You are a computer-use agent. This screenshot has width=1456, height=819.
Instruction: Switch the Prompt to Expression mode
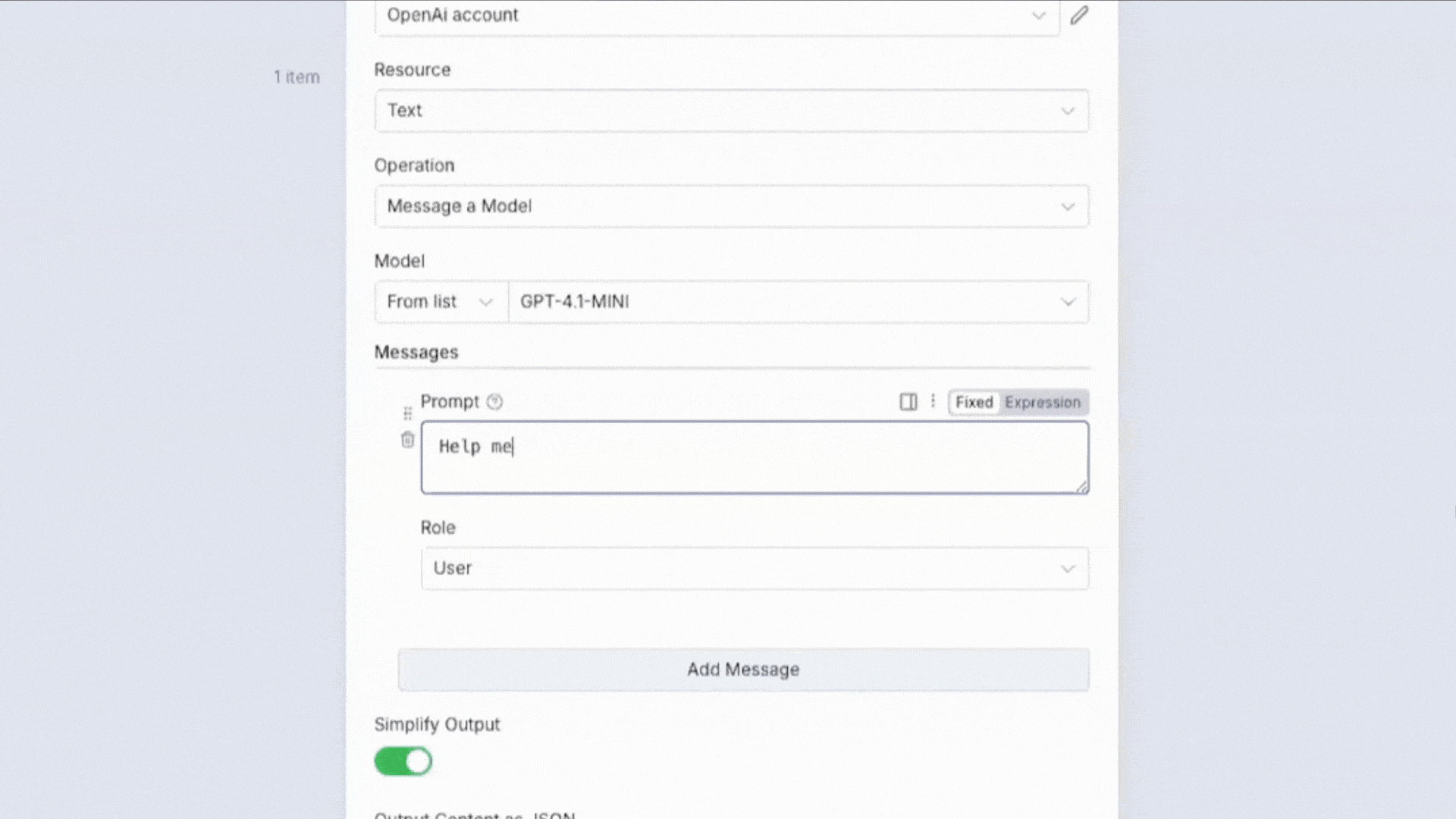[x=1043, y=402]
